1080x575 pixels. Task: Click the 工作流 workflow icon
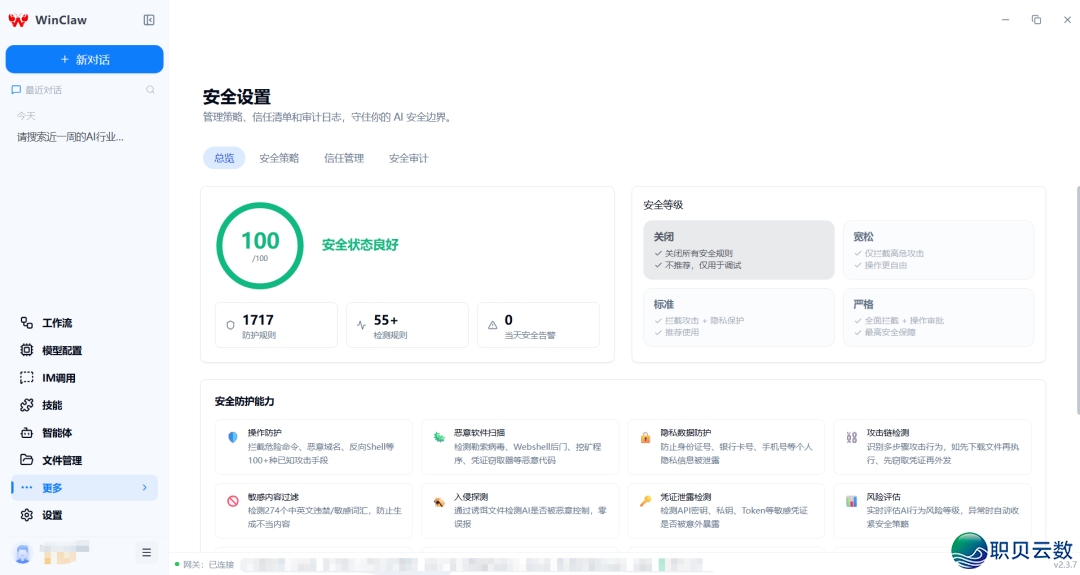27,322
